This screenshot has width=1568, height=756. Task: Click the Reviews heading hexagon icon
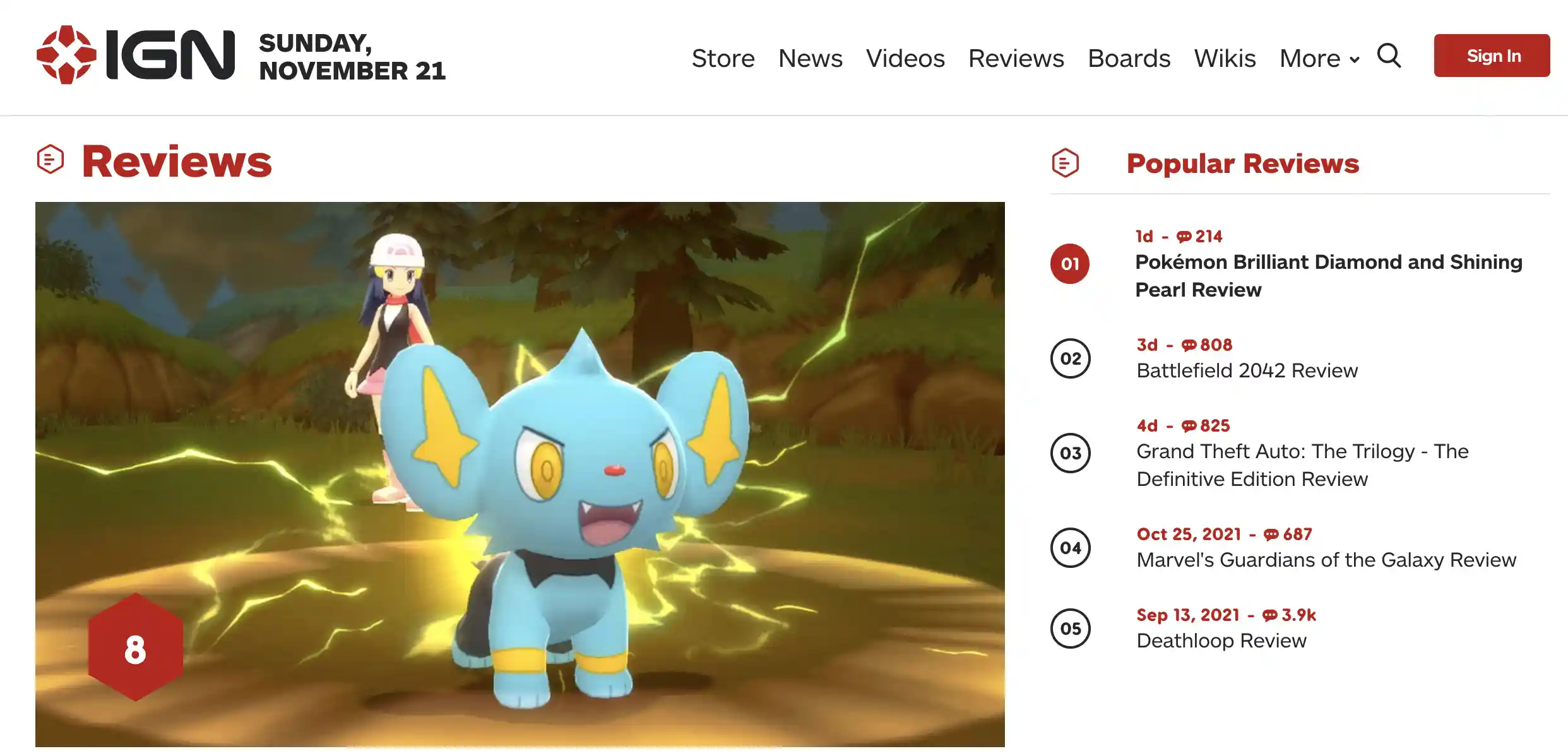50,160
